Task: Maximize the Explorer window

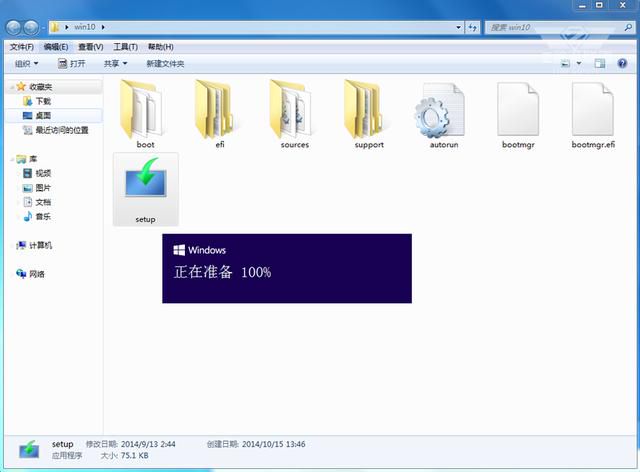Action: tap(599, 5)
